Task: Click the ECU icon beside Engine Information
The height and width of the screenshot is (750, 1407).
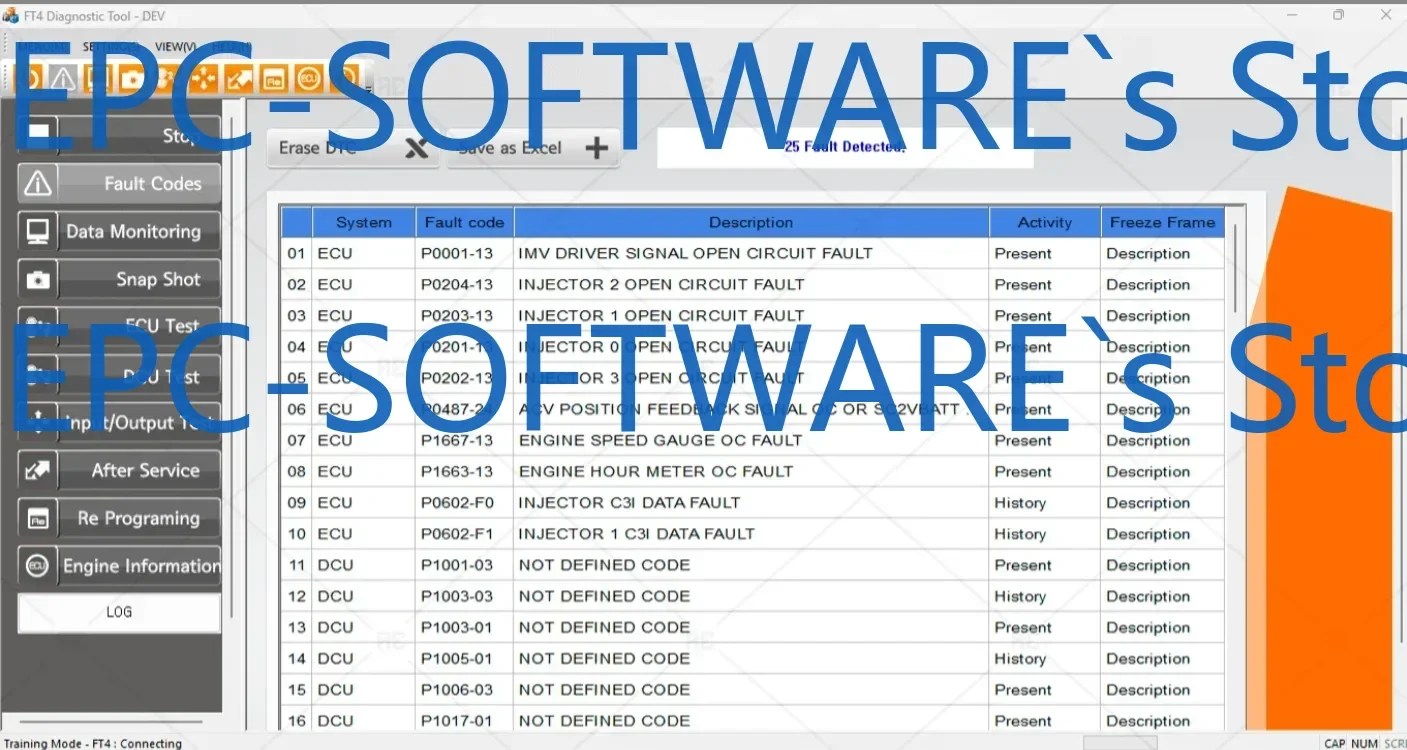Action: [x=38, y=566]
